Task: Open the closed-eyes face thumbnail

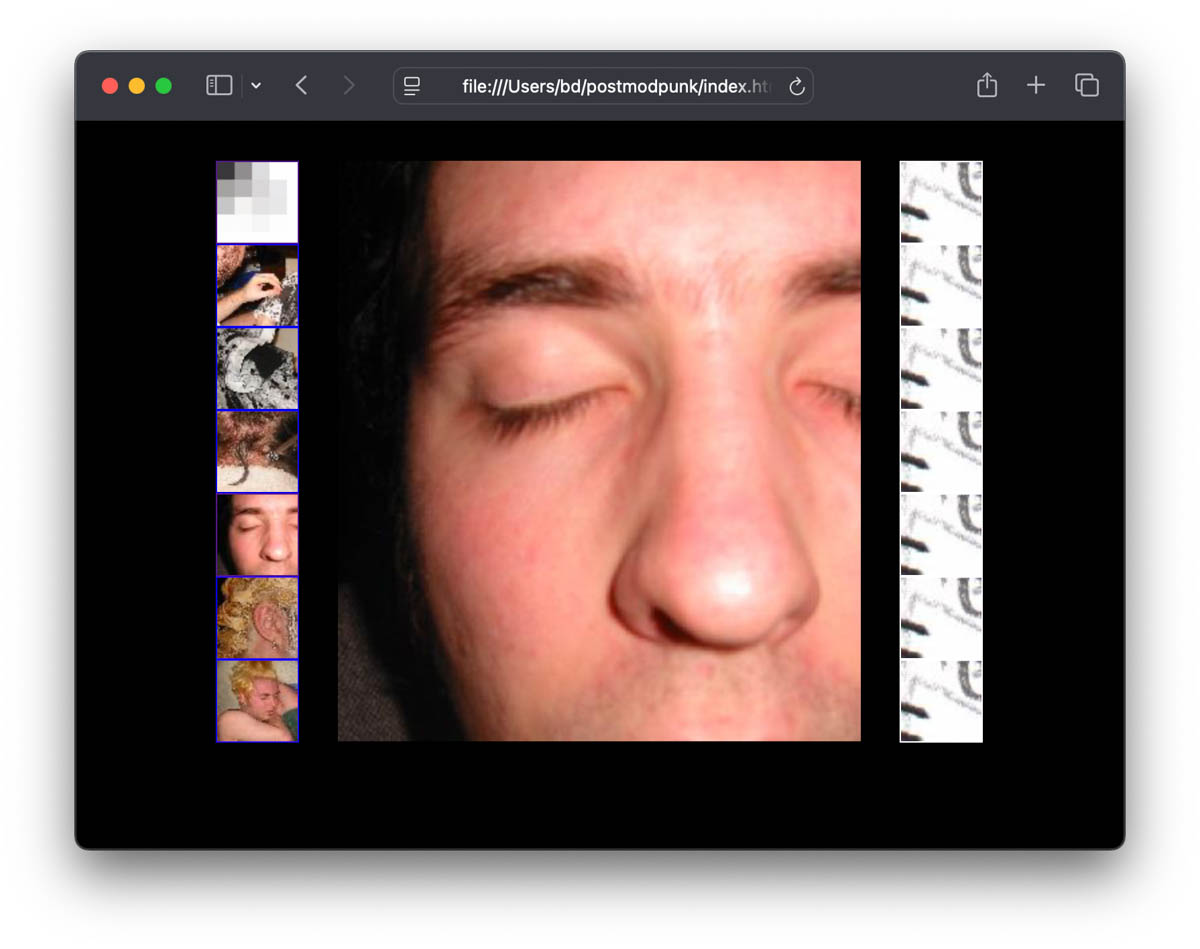Action: pos(257,533)
